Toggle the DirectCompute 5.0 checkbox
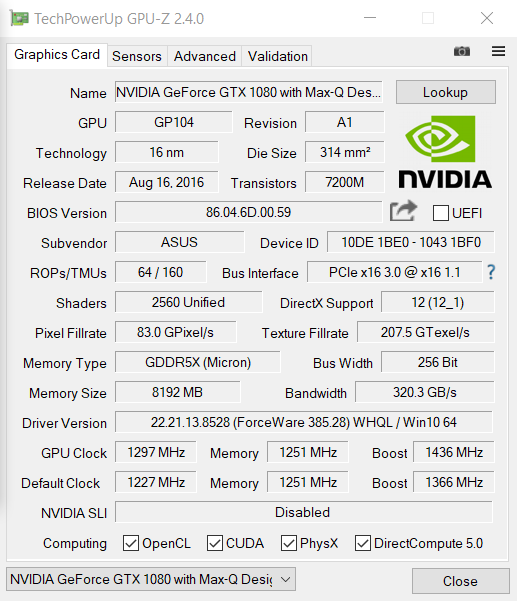The width and height of the screenshot is (517, 601). [363, 543]
